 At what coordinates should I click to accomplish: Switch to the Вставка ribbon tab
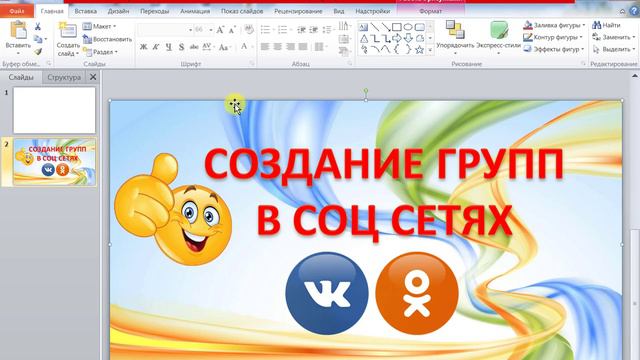85,11
